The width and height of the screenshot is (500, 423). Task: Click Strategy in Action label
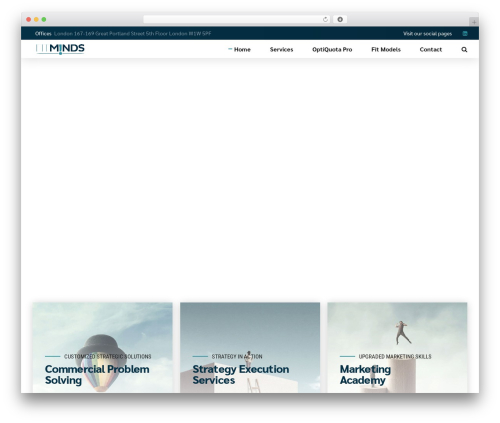237,356
